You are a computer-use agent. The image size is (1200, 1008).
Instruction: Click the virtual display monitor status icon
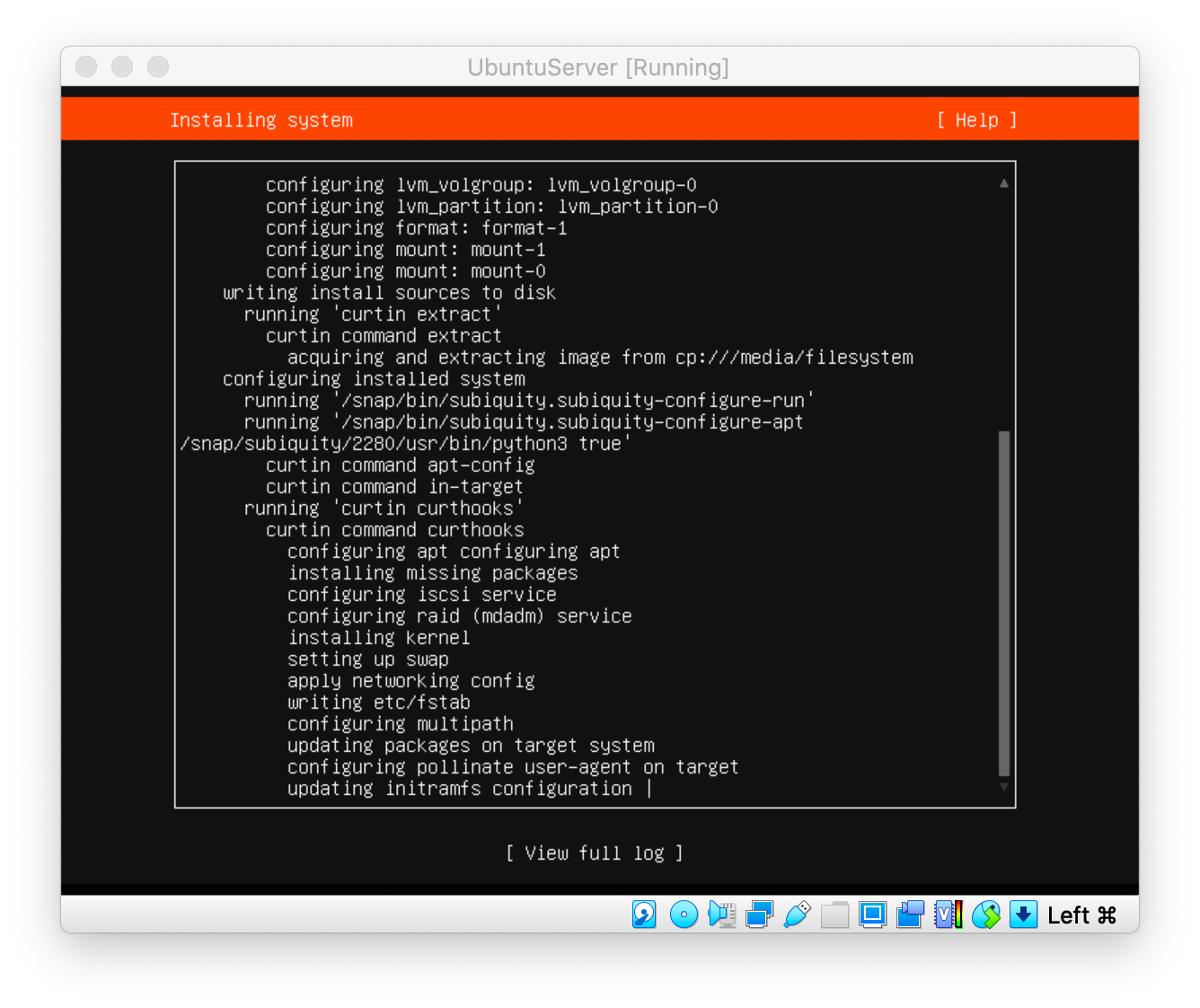[x=872, y=915]
